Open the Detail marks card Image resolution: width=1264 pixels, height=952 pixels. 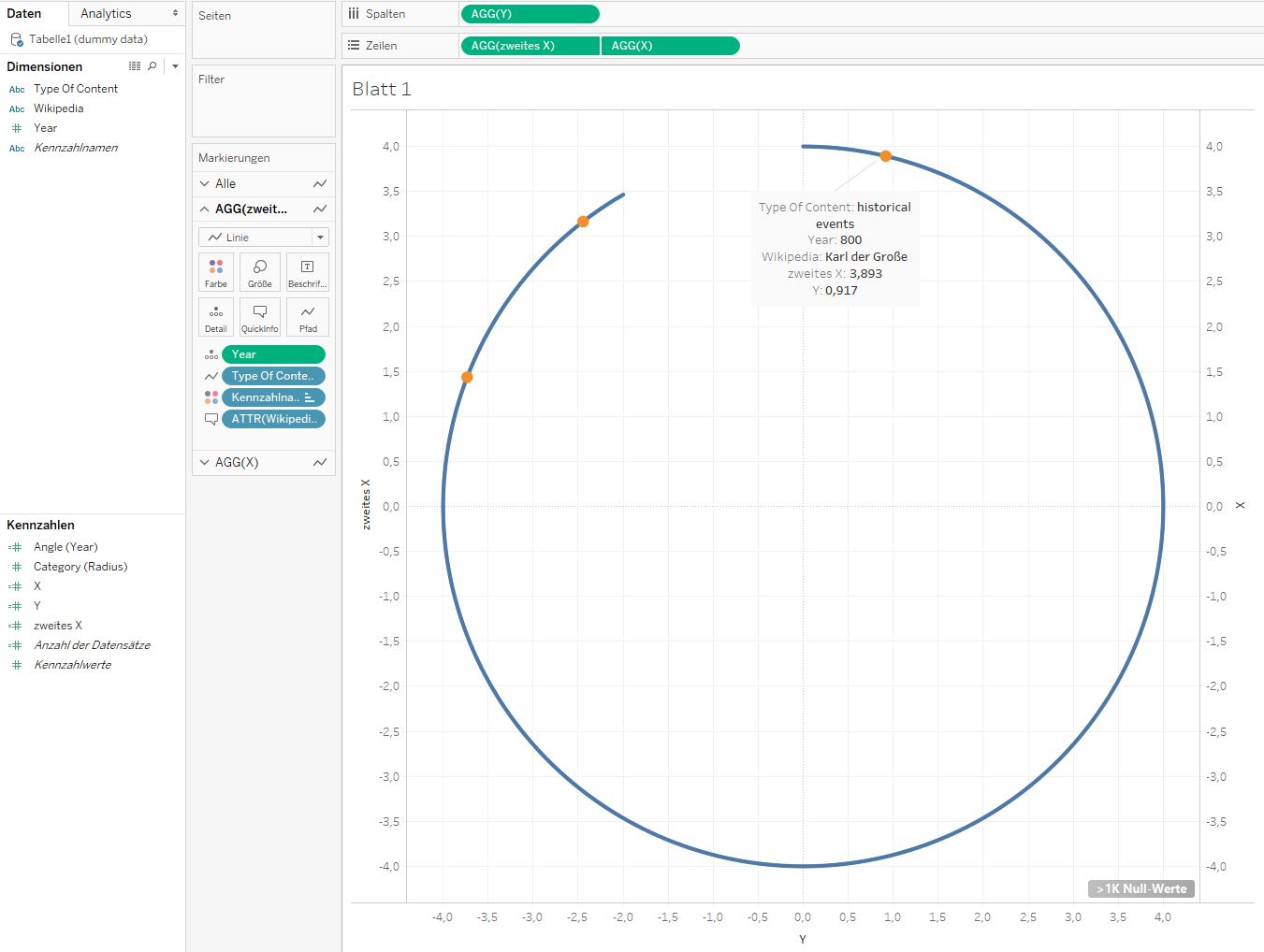[x=216, y=317]
